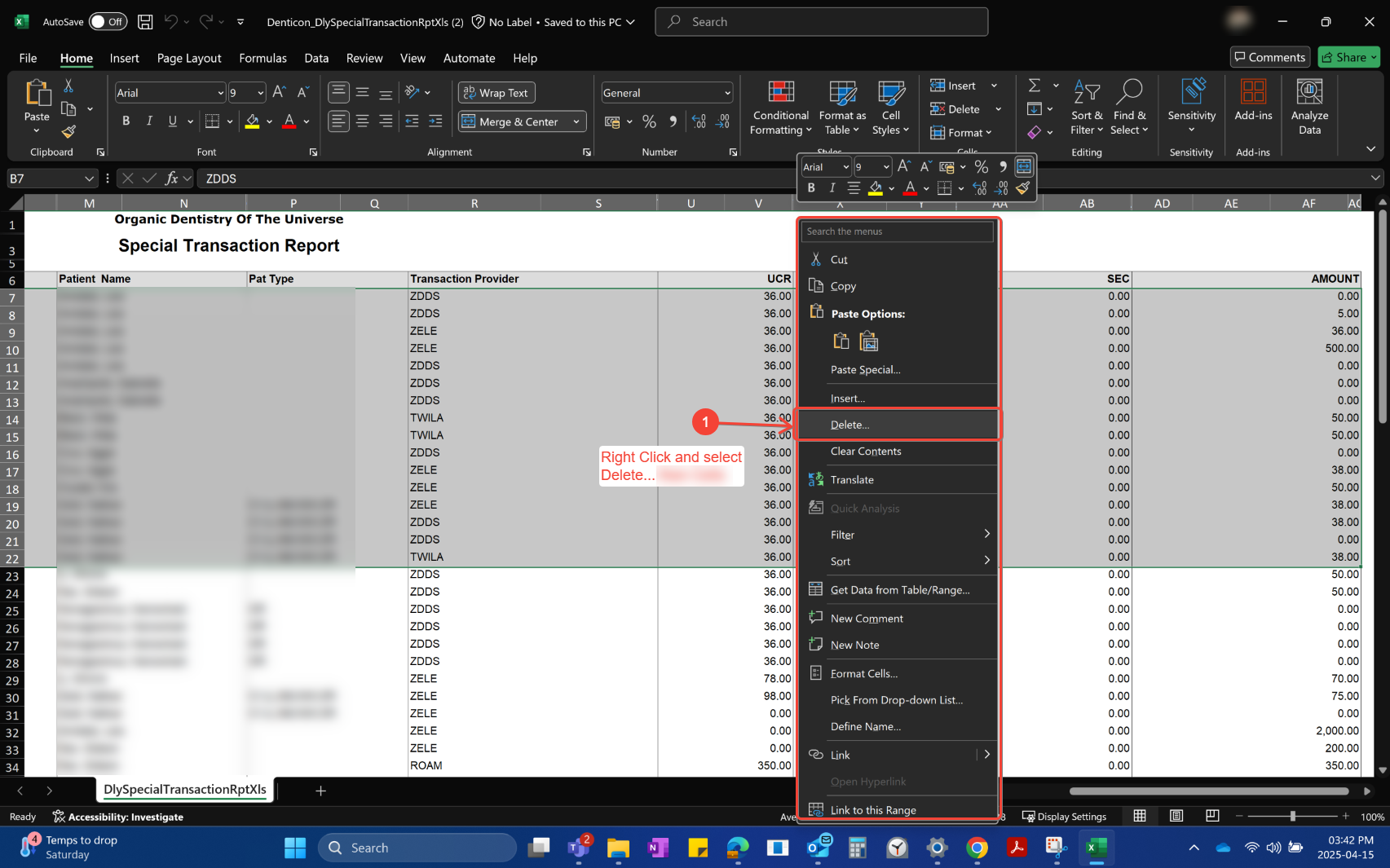Open Analyze Data tool
The image size is (1390, 868).
1309,106
